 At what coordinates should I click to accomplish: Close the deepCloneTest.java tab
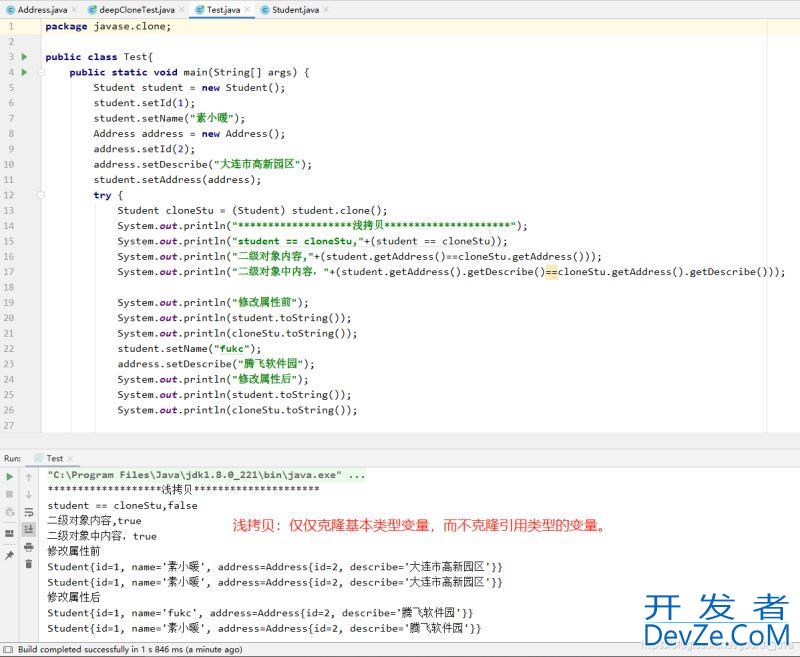click(182, 10)
